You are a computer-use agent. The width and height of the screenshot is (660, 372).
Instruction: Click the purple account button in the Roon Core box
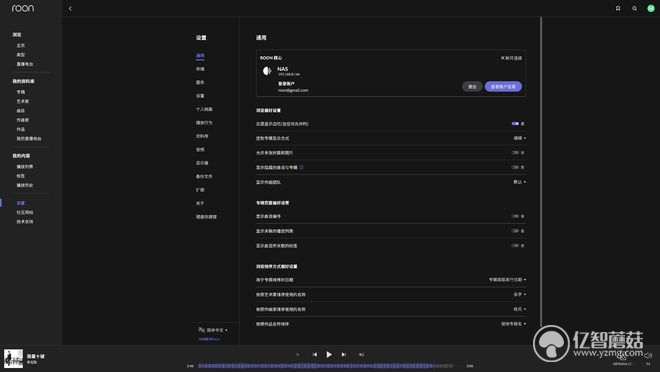[503, 87]
